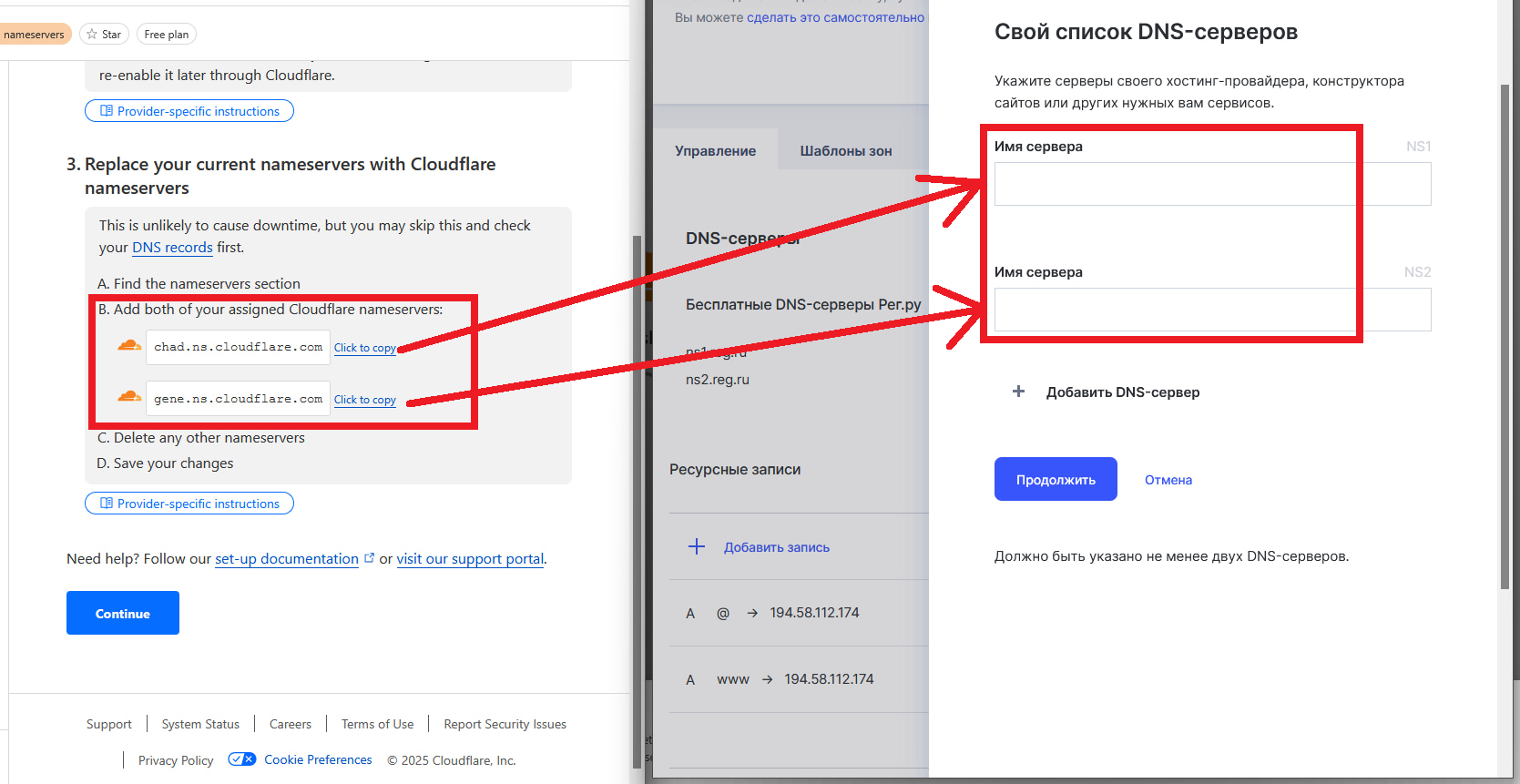Click external link icon after set-up documentation

tap(369, 558)
